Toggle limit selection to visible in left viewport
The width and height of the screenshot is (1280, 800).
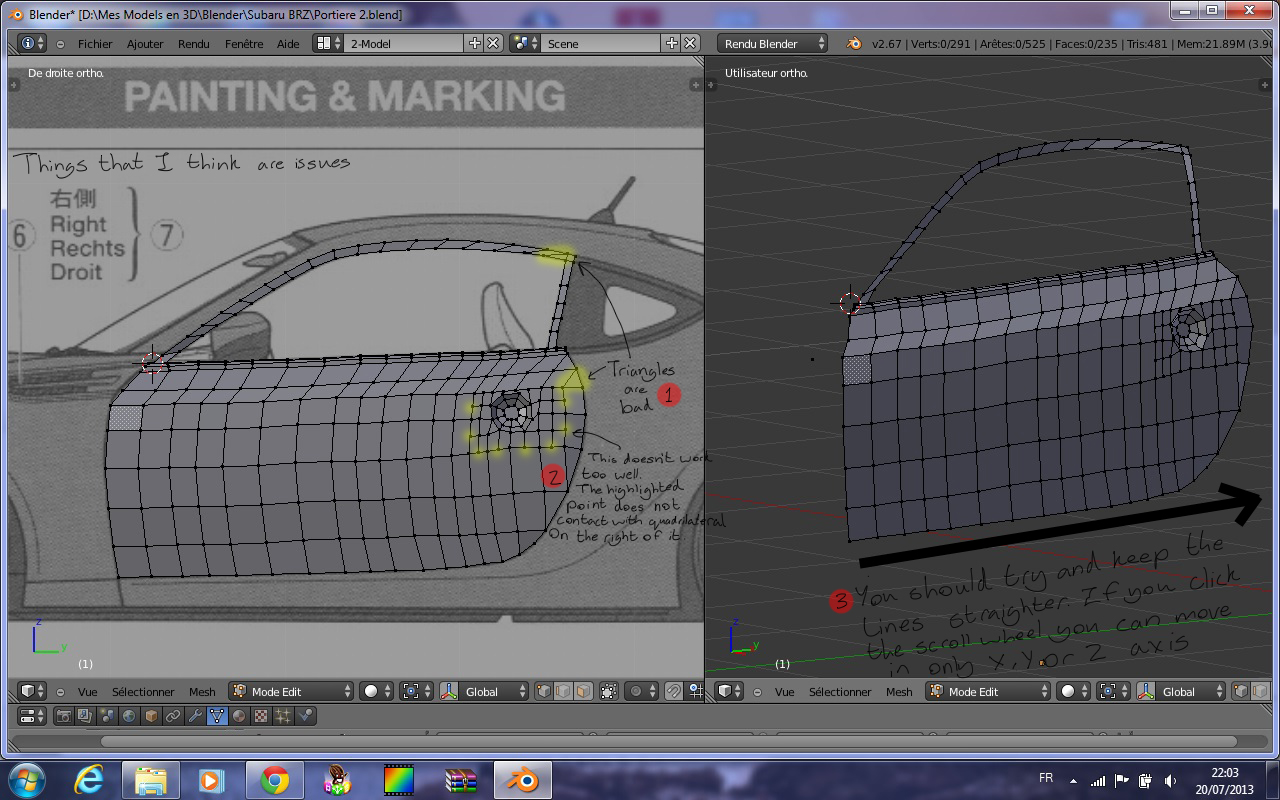pyautogui.click(x=608, y=691)
